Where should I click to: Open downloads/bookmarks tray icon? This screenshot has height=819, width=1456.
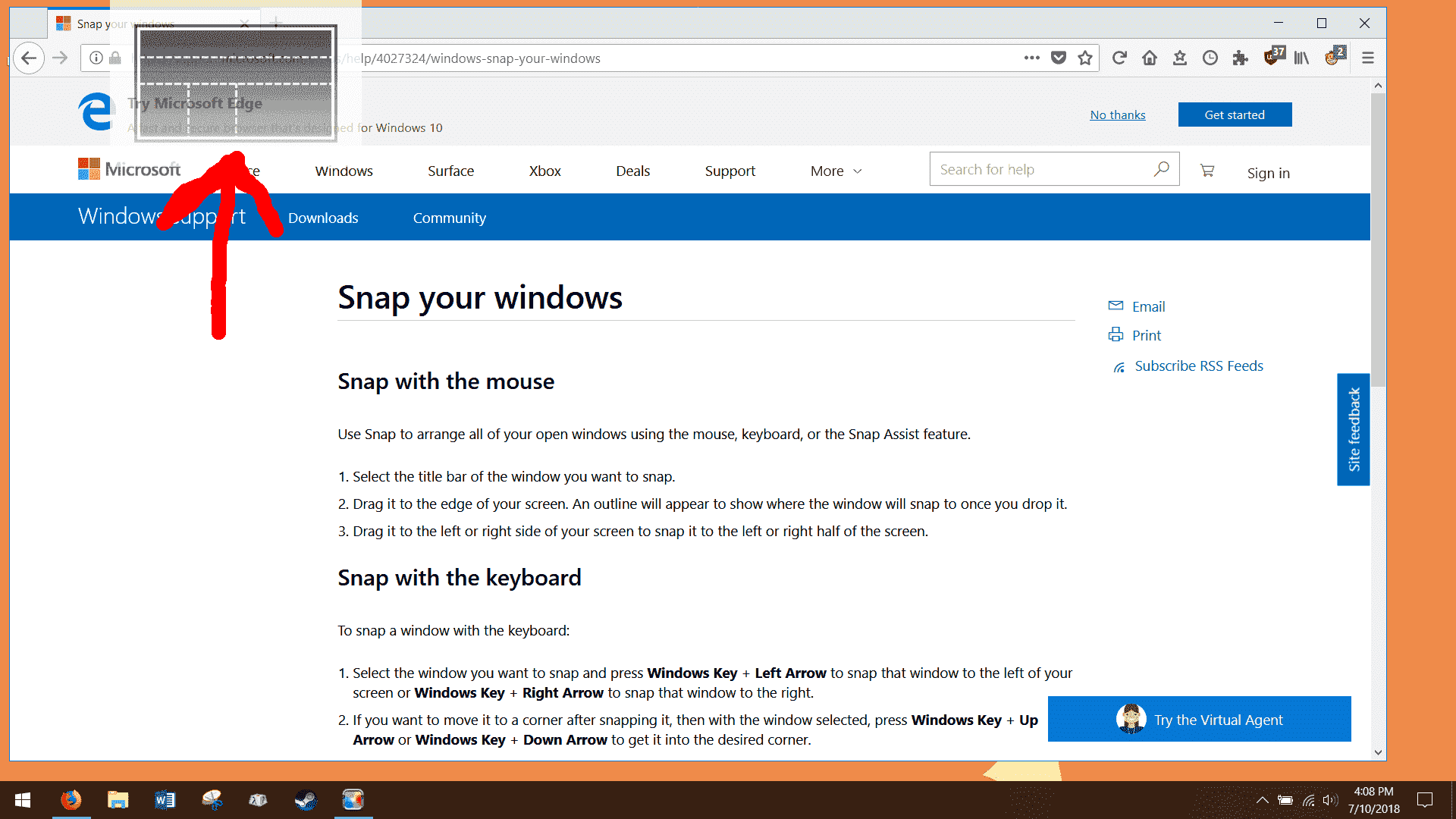click(x=1180, y=58)
